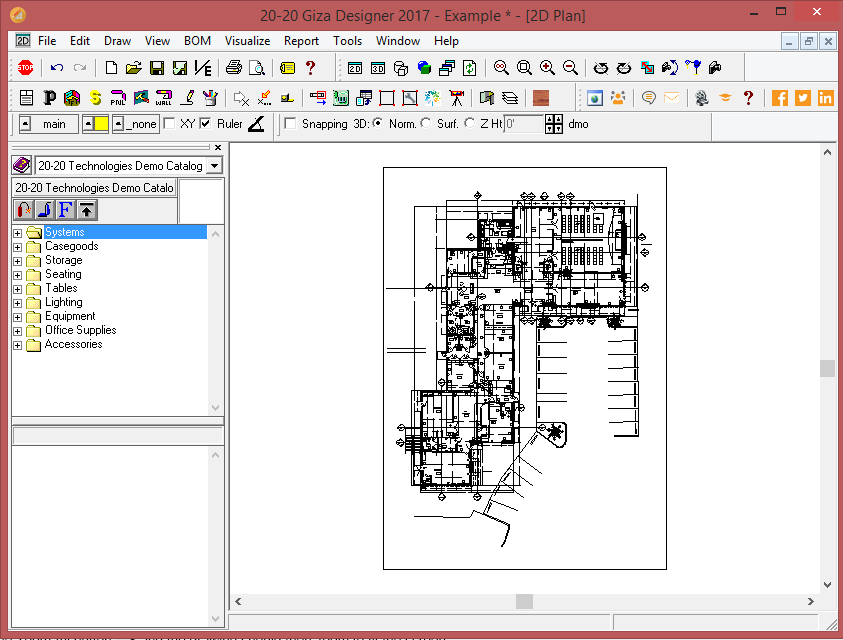Click the up-arrow catalog level icon
Image resolution: width=843 pixels, height=640 pixels.
click(87, 210)
